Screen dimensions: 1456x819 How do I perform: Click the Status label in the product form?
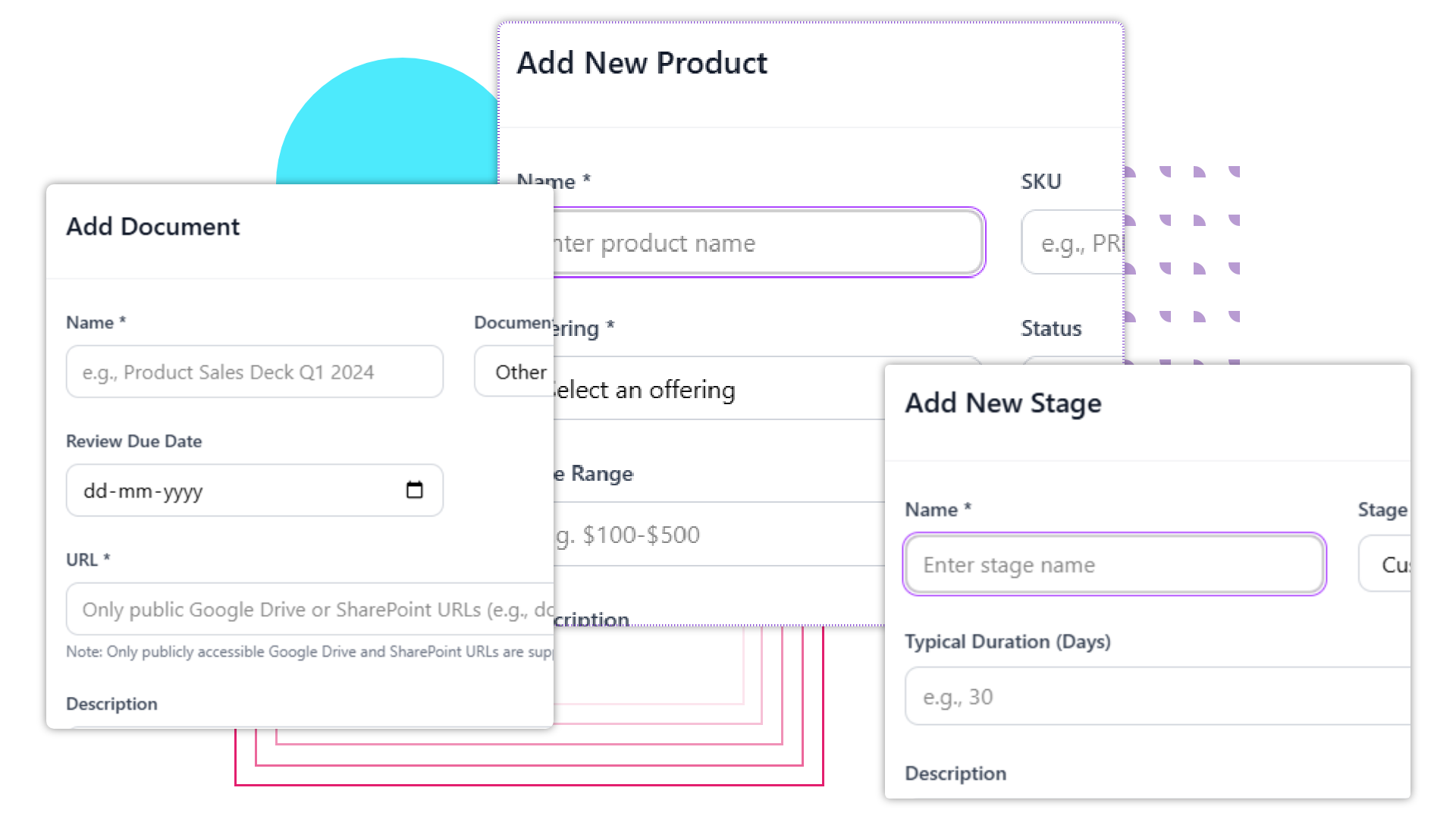(1051, 328)
